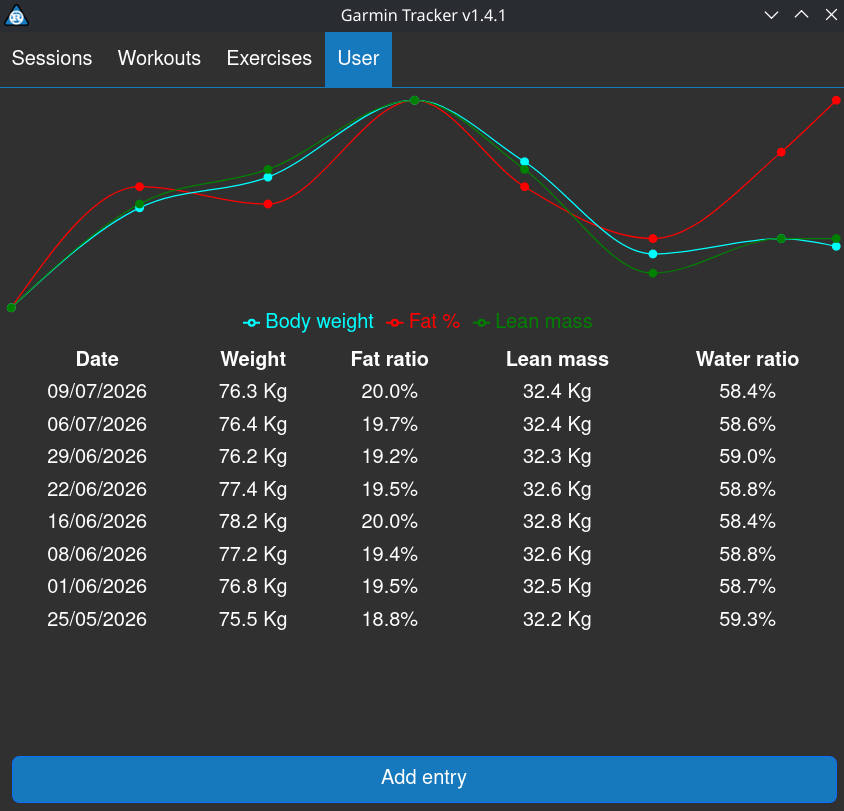This screenshot has width=844, height=811.
Task: Go to the Exercises tab
Action: coord(269,59)
